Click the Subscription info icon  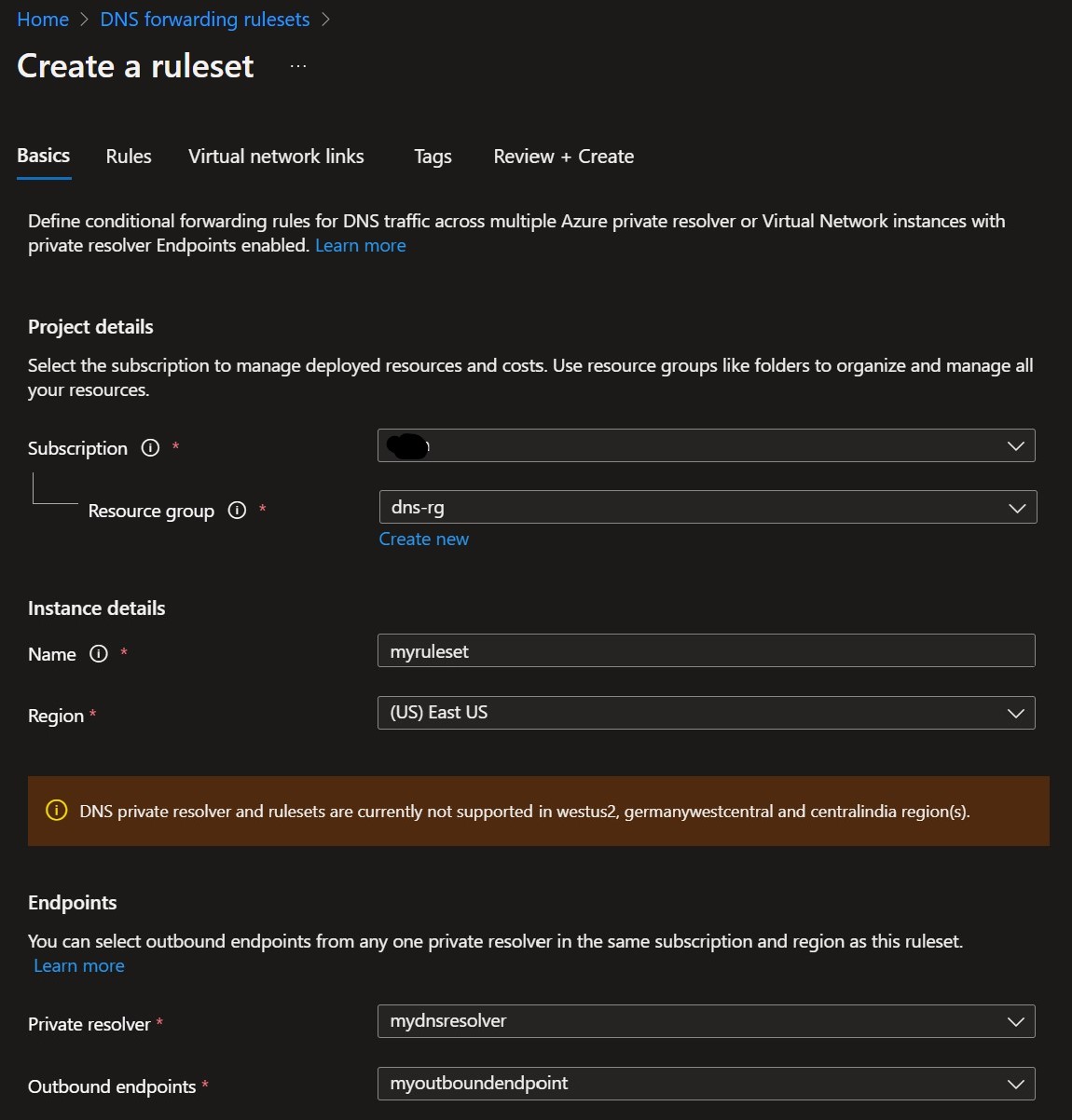click(150, 448)
